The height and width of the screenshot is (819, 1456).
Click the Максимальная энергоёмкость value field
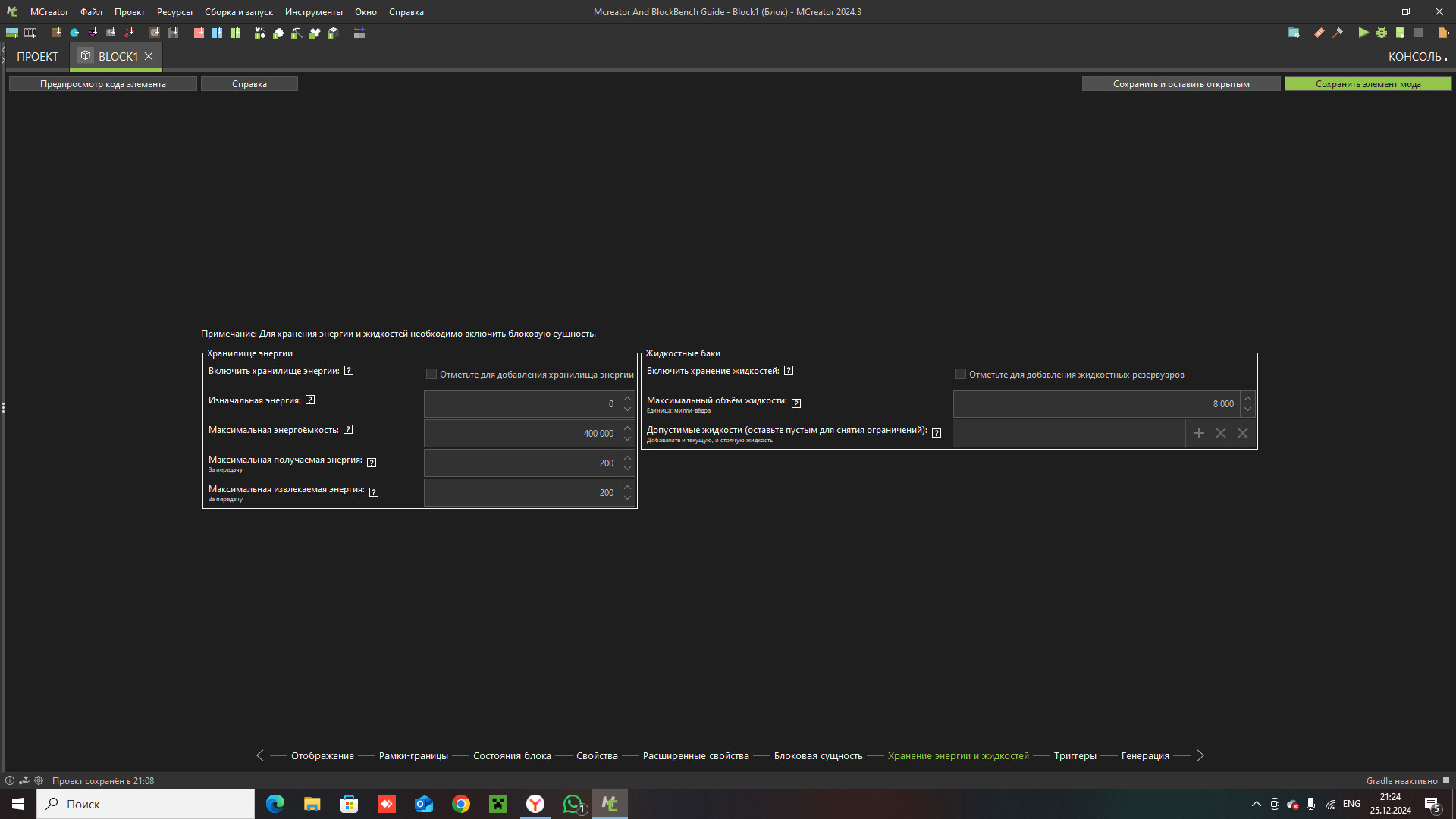(522, 433)
